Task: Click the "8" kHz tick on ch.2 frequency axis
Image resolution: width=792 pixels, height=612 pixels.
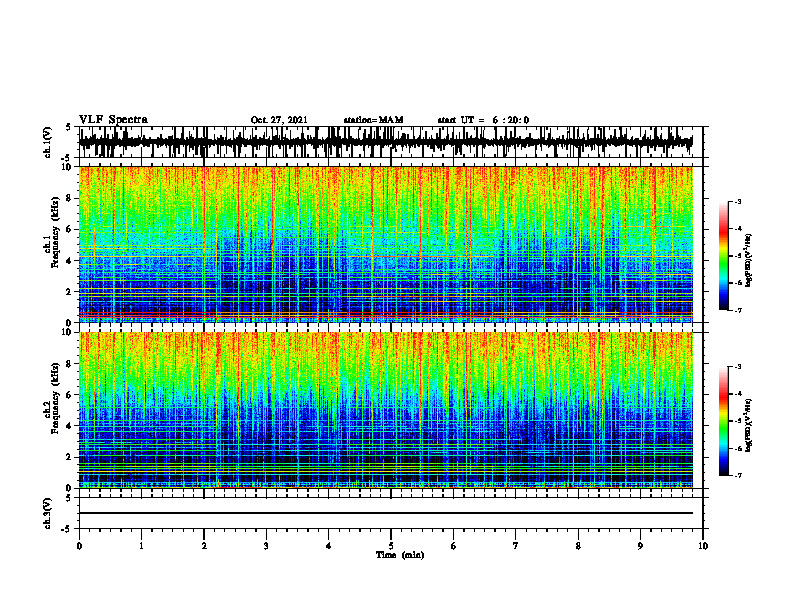Action: point(71,364)
